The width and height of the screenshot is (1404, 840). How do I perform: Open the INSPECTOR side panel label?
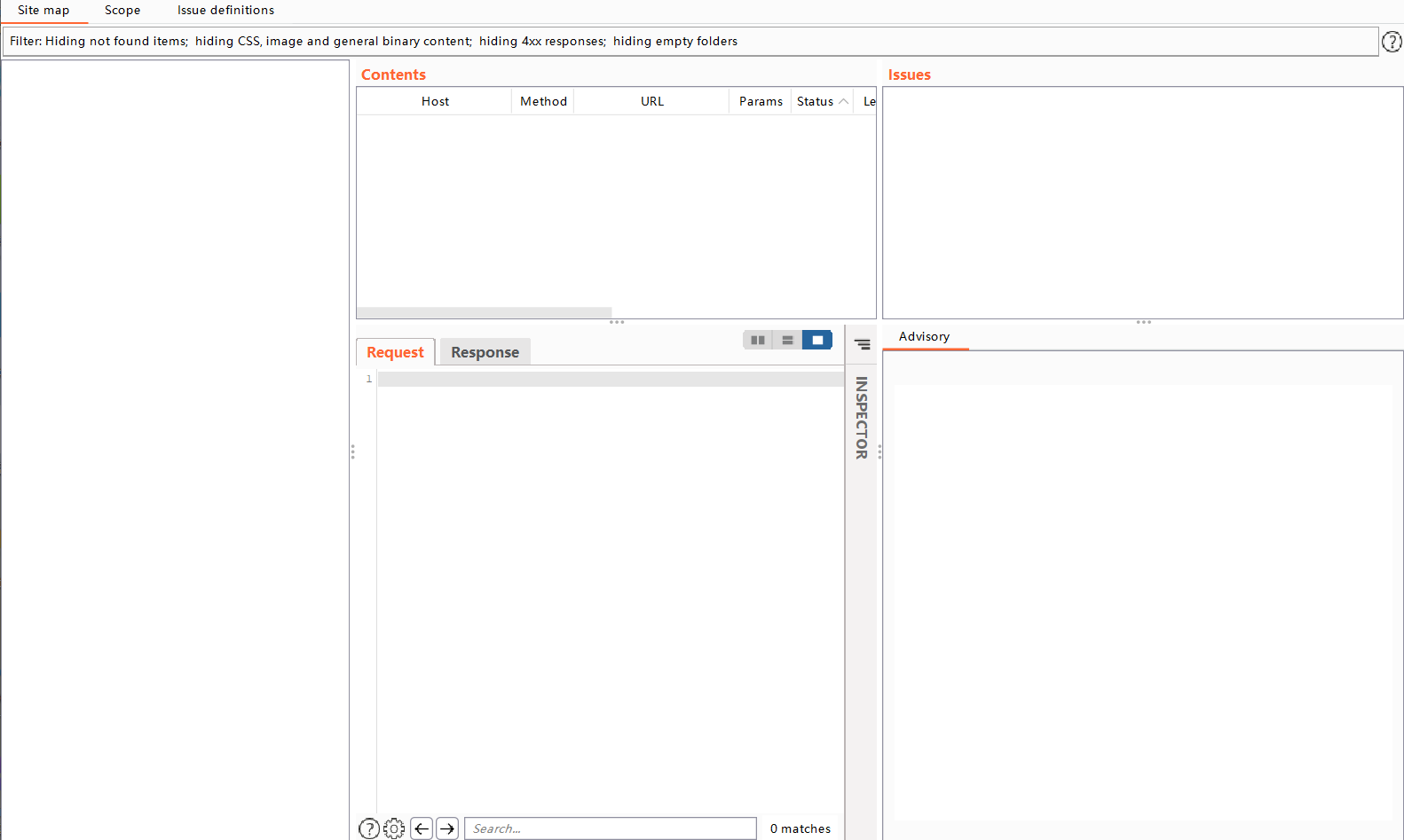point(861,418)
